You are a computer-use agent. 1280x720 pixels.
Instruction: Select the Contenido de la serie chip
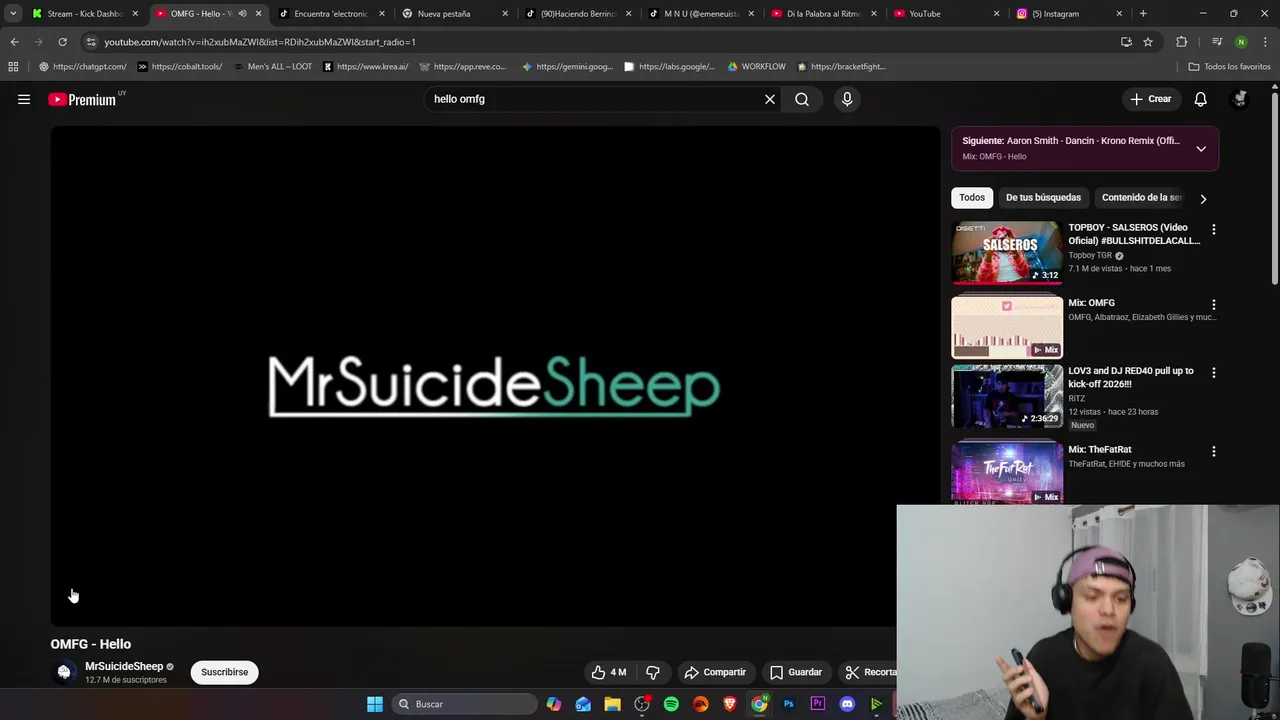click(x=1142, y=198)
